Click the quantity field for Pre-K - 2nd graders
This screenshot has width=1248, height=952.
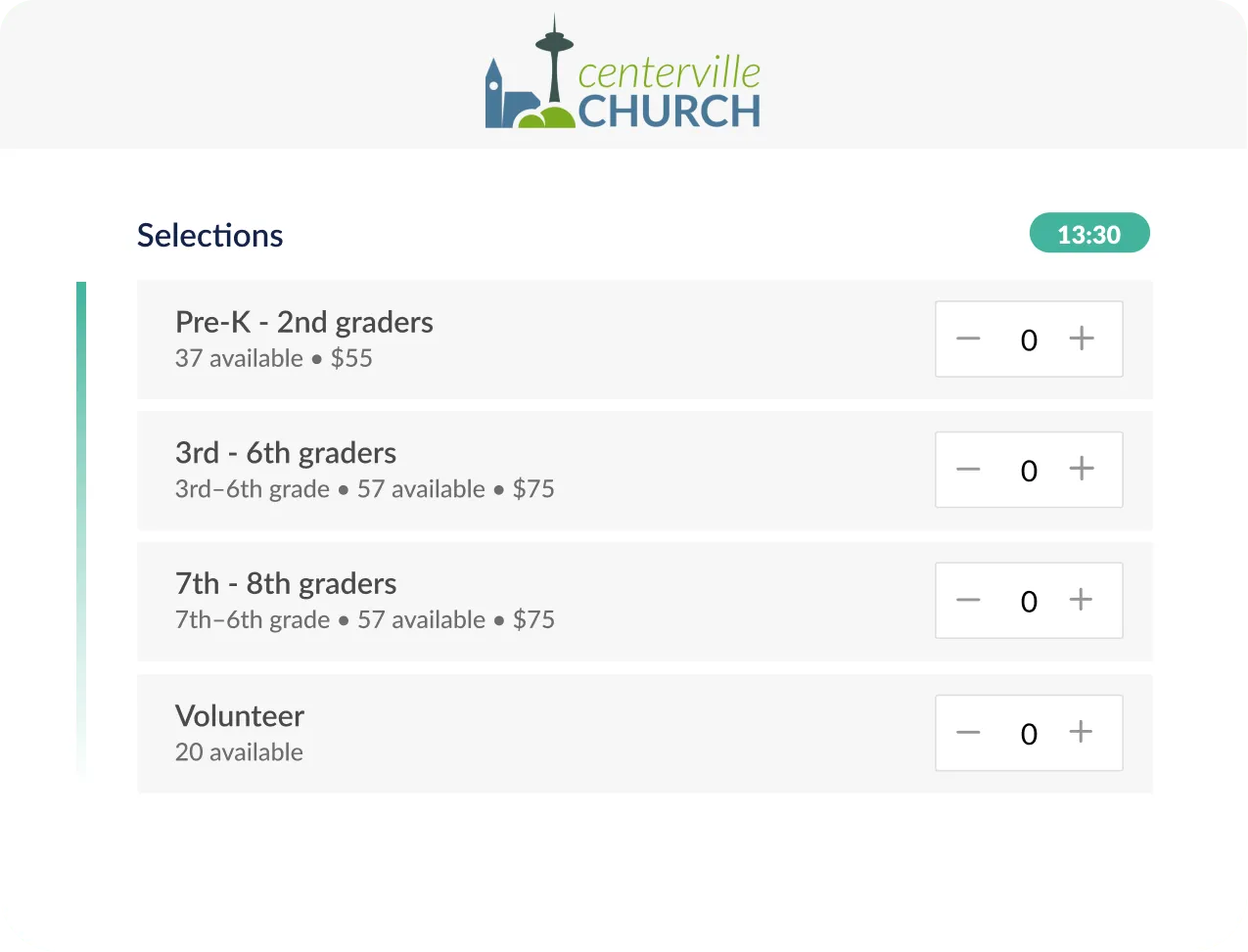click(x=1029, y=339)
